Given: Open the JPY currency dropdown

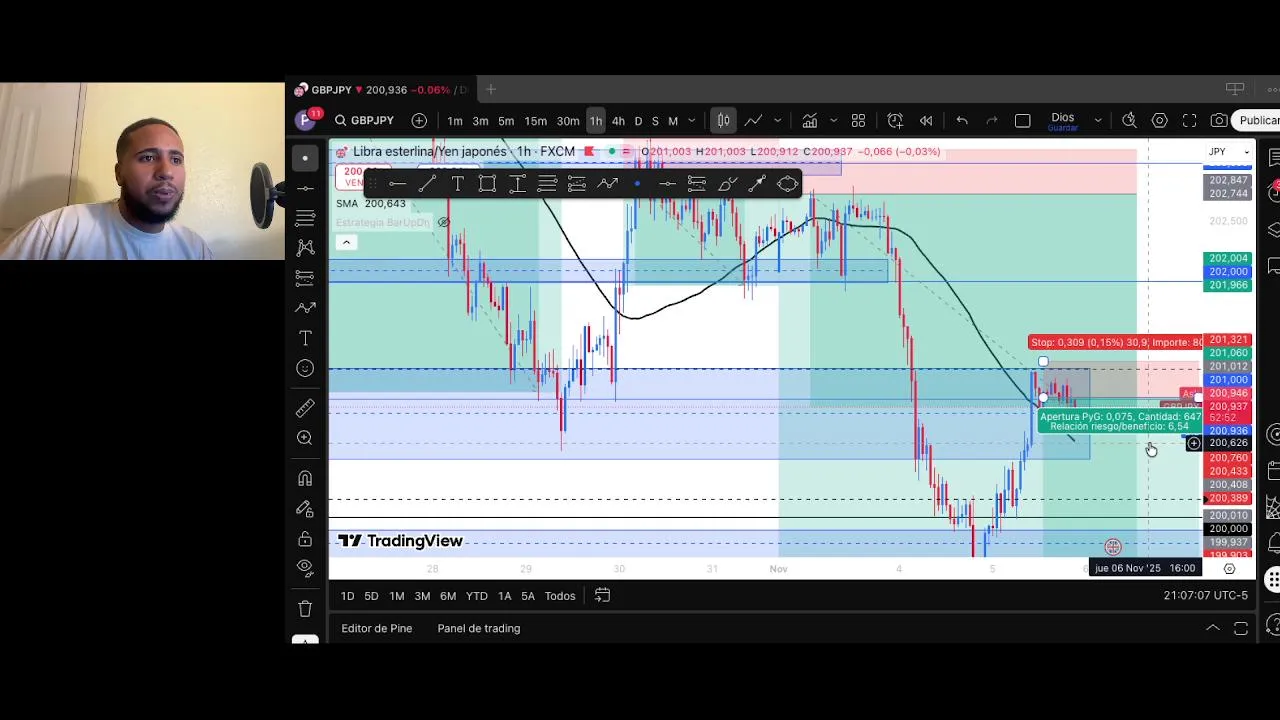Looking at the screenshot, I should [x=1228, y=152].
